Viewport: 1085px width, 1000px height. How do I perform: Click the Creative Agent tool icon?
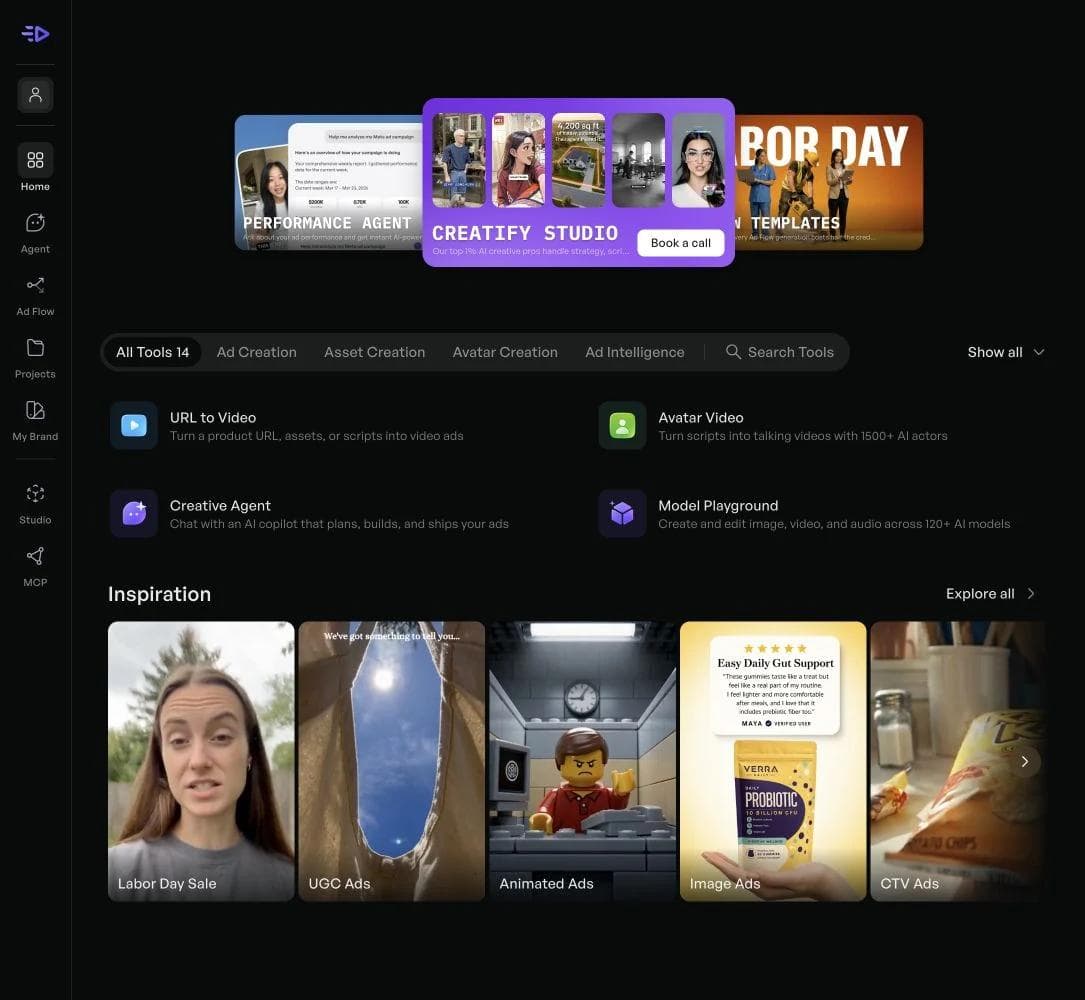pos(134,513)
